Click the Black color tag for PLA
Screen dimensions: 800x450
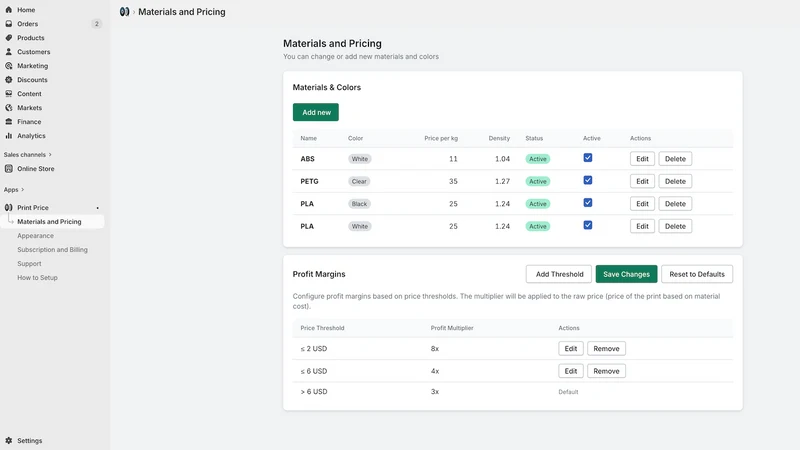click(x=359, y=204)
